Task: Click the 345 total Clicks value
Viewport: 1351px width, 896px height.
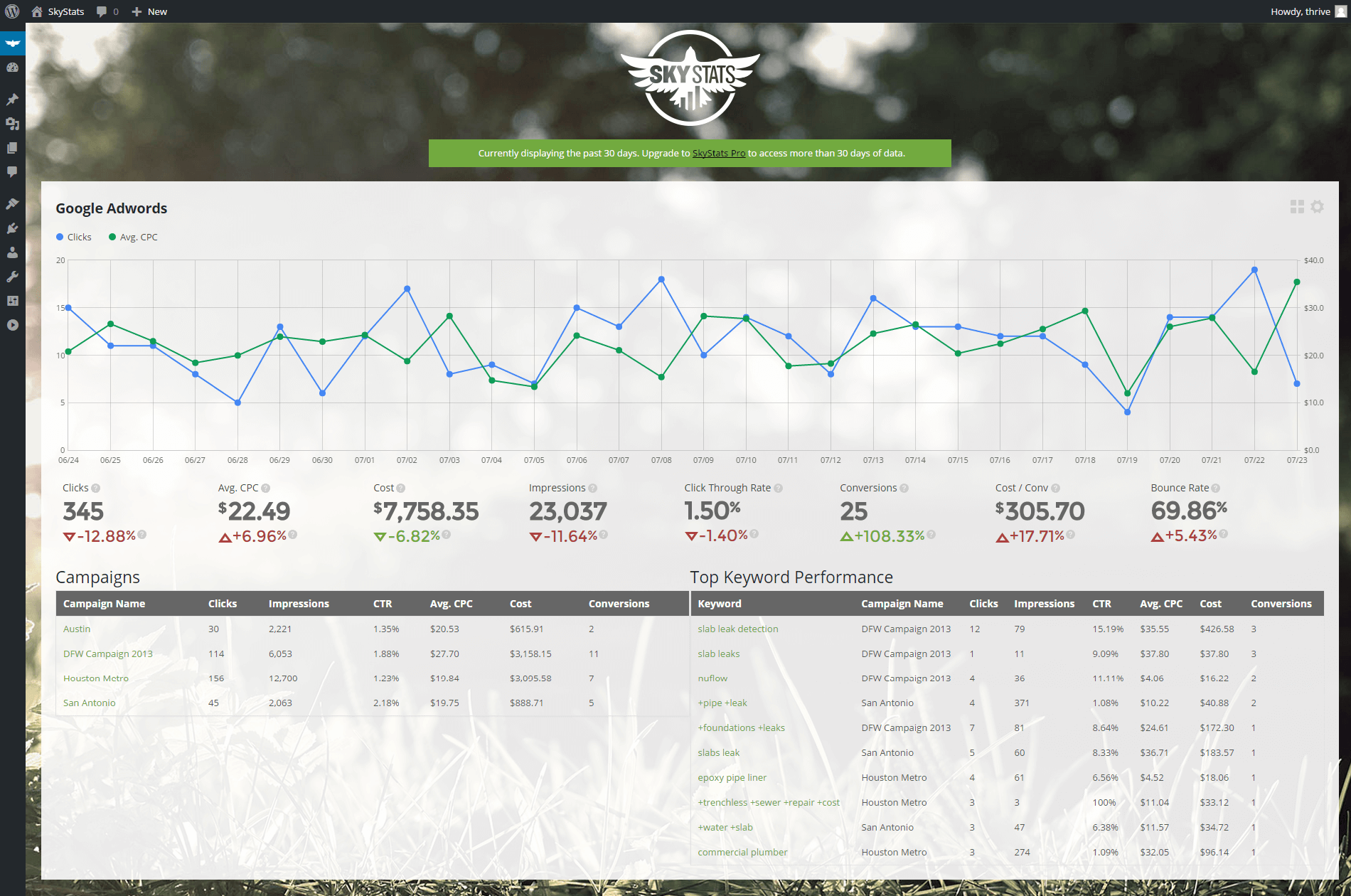Action: (83, 511)
